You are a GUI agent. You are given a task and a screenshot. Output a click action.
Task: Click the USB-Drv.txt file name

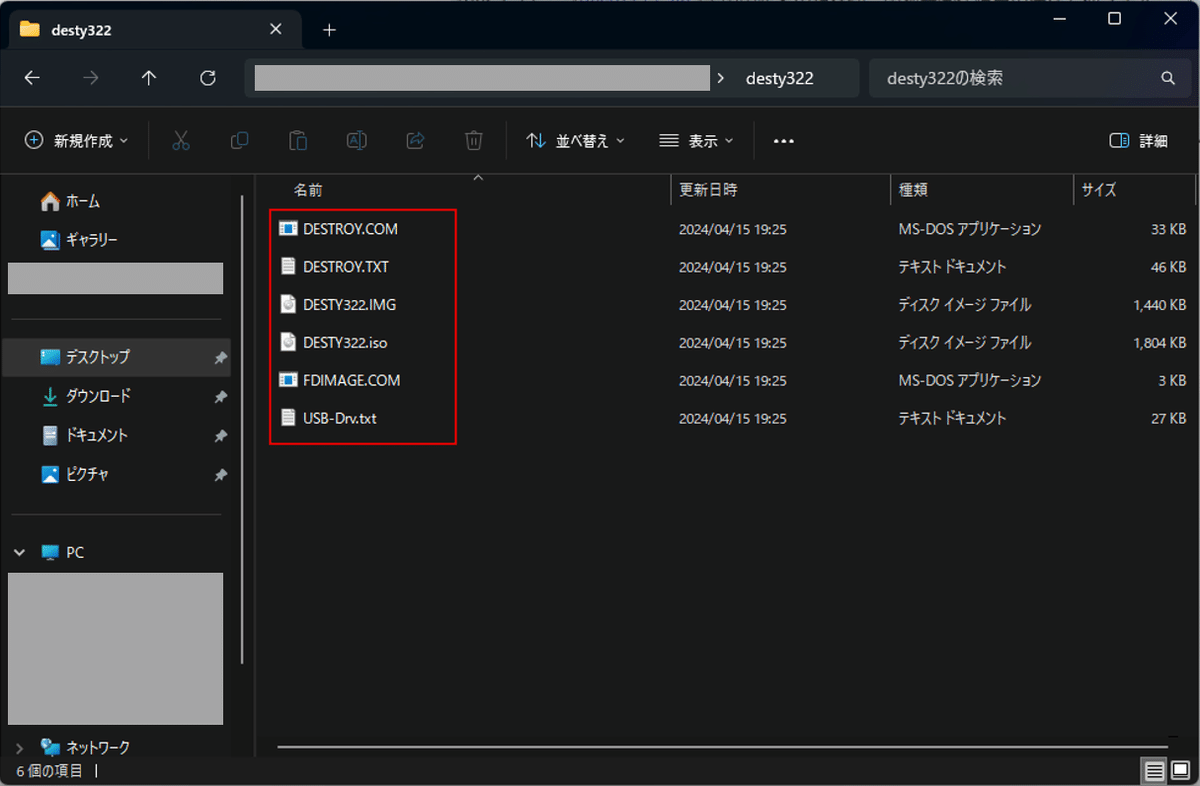point(340,418)
